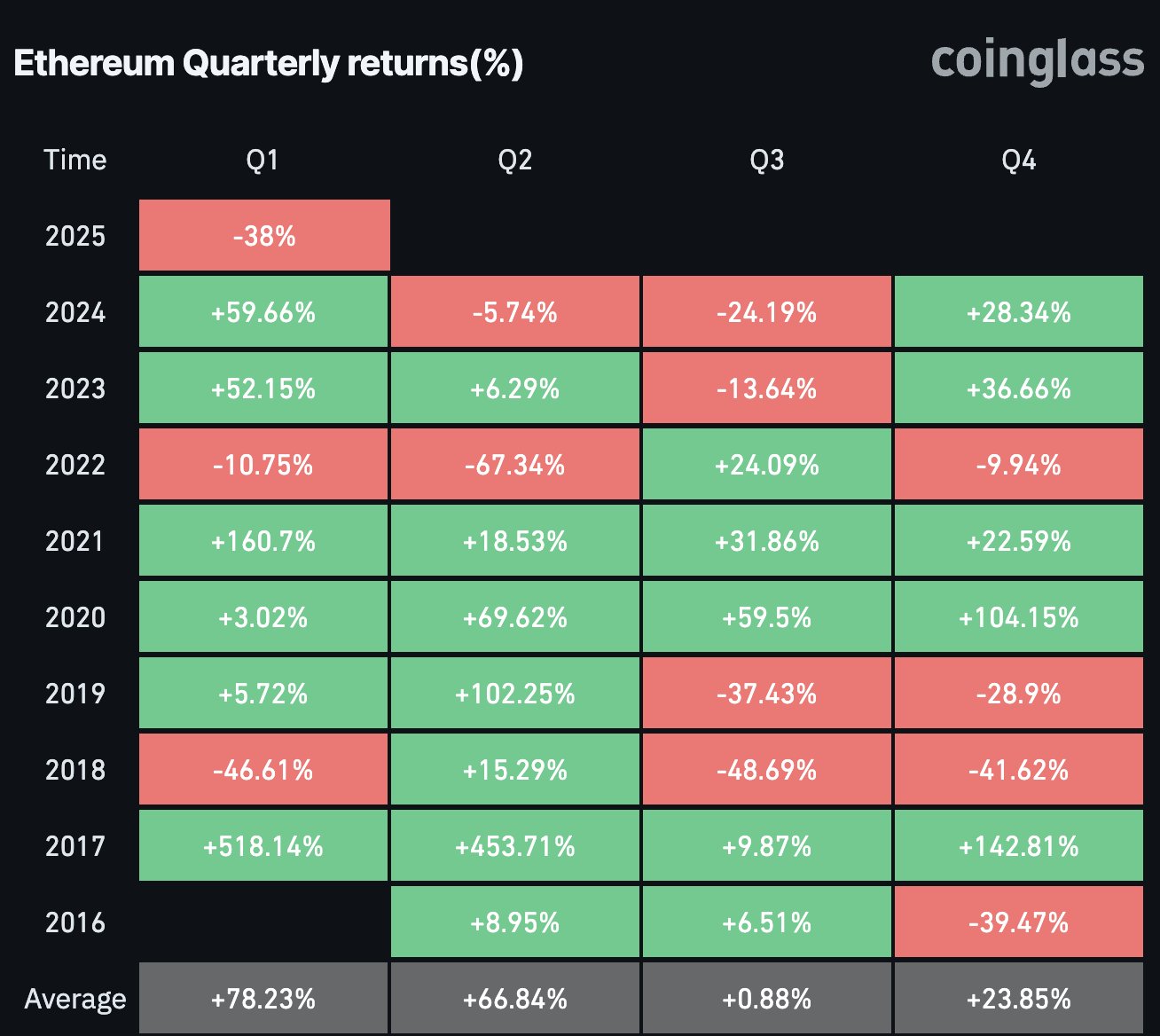Click the Ethereum Quarterly returns title
1160x1036 pixels.
tap(268, 64)
